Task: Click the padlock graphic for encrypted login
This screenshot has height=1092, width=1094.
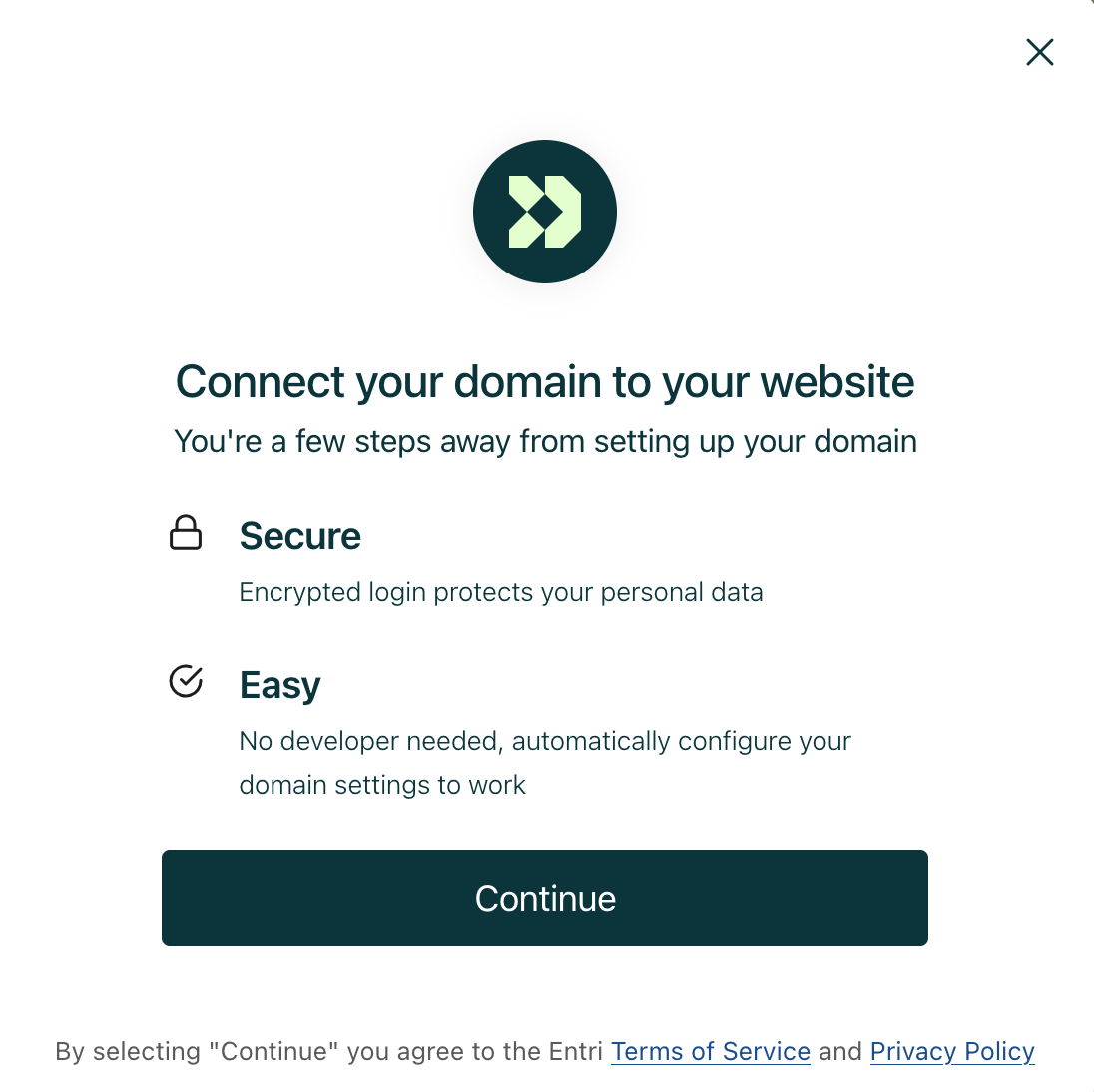Action: coord(187,533)
